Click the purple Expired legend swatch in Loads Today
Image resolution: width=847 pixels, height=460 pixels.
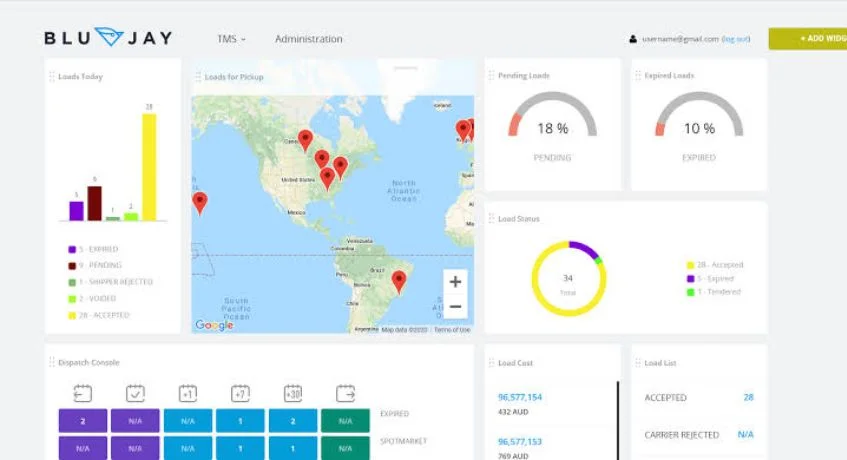[x=72, y=249]
